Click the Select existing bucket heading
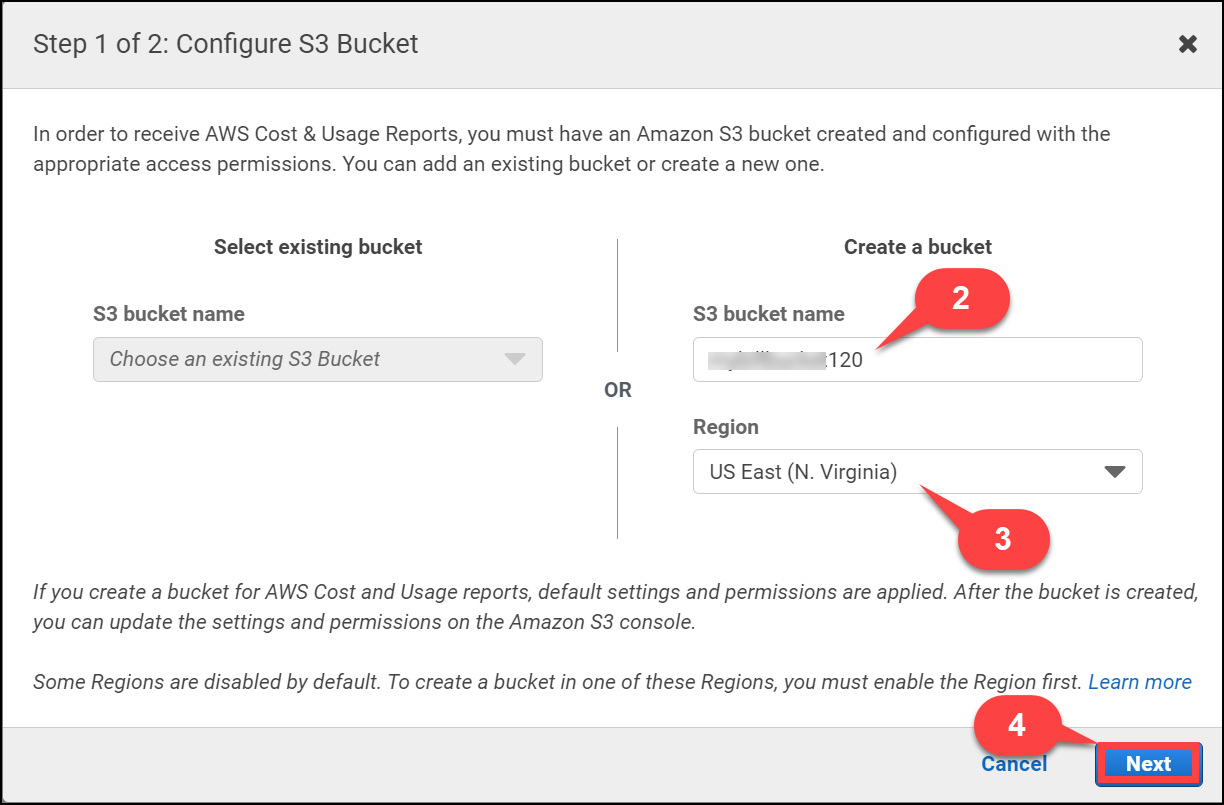This screenshot has height=805, width=1224. click(x=318, y=247)
